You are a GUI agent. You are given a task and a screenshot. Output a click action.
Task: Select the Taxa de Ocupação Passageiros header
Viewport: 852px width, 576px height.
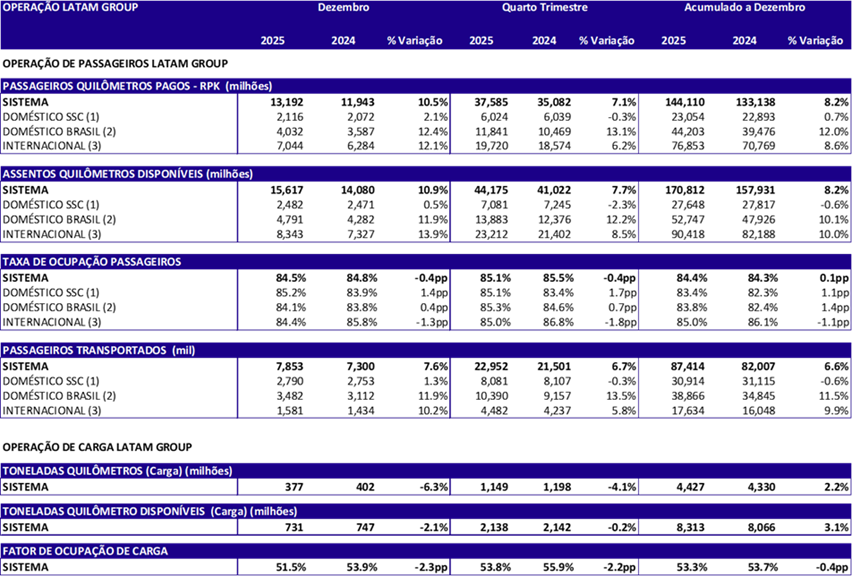[x=92, y=262]
